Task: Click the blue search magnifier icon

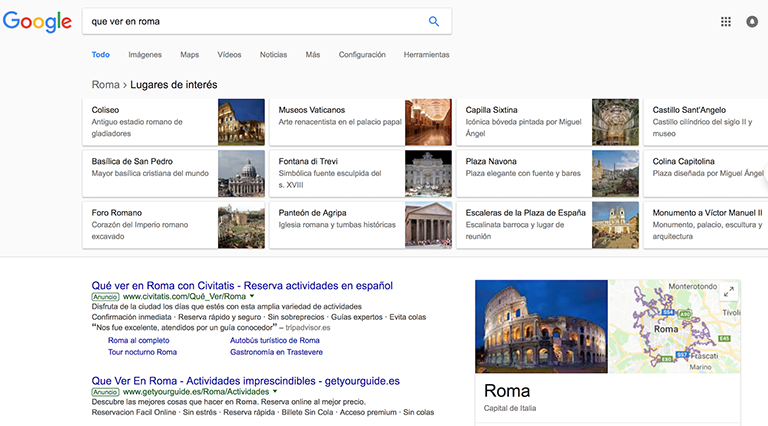Action: (x=433, y=21)
